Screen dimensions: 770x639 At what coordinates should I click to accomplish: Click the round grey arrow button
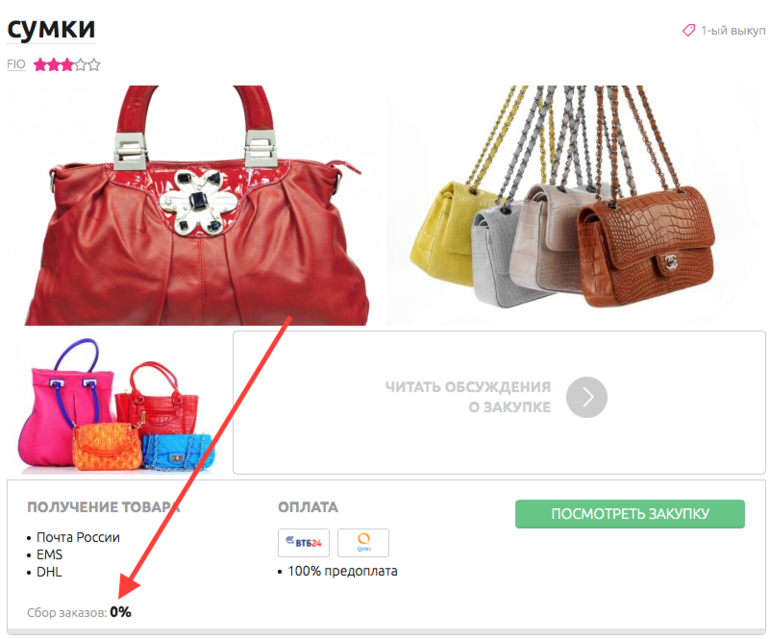click(x=586, y=397)
